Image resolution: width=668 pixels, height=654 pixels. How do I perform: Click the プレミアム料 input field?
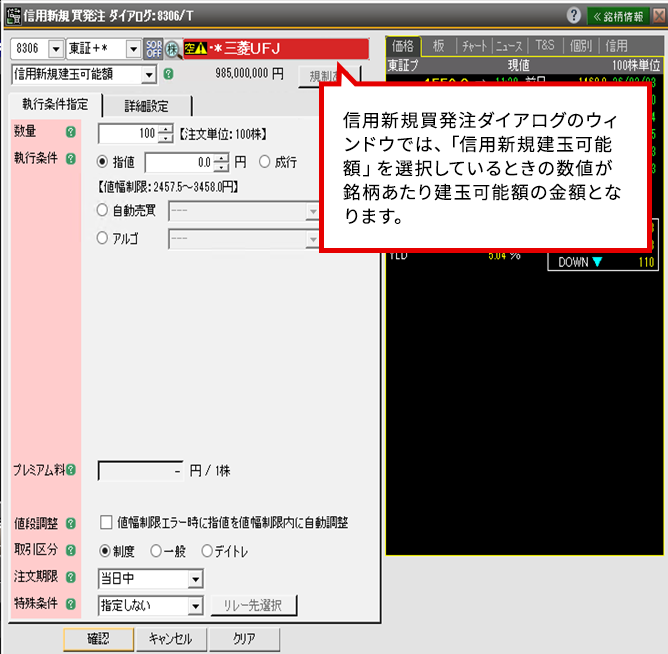141,471
